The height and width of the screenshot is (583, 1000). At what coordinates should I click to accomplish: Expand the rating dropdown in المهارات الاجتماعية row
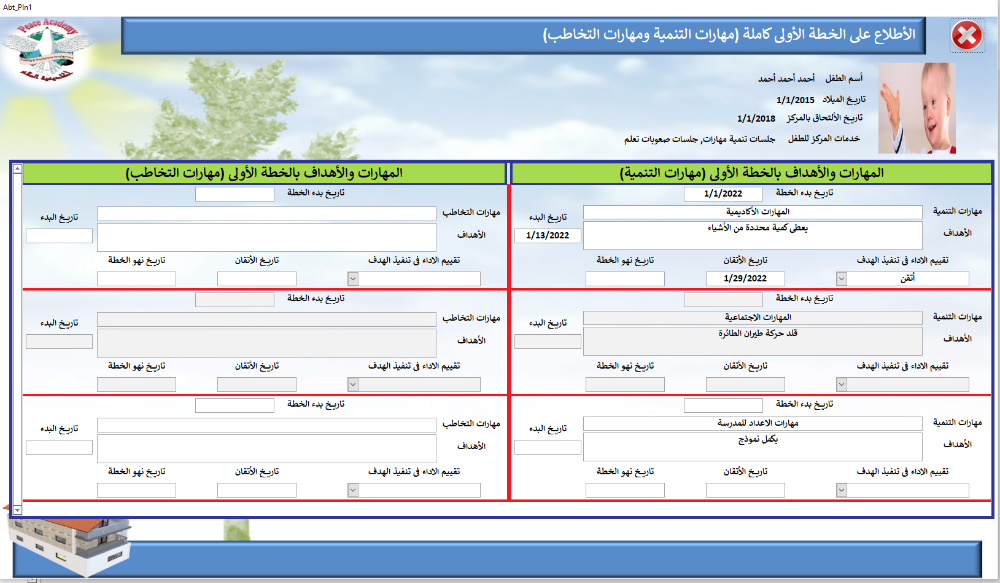click(x=841, y=385)
